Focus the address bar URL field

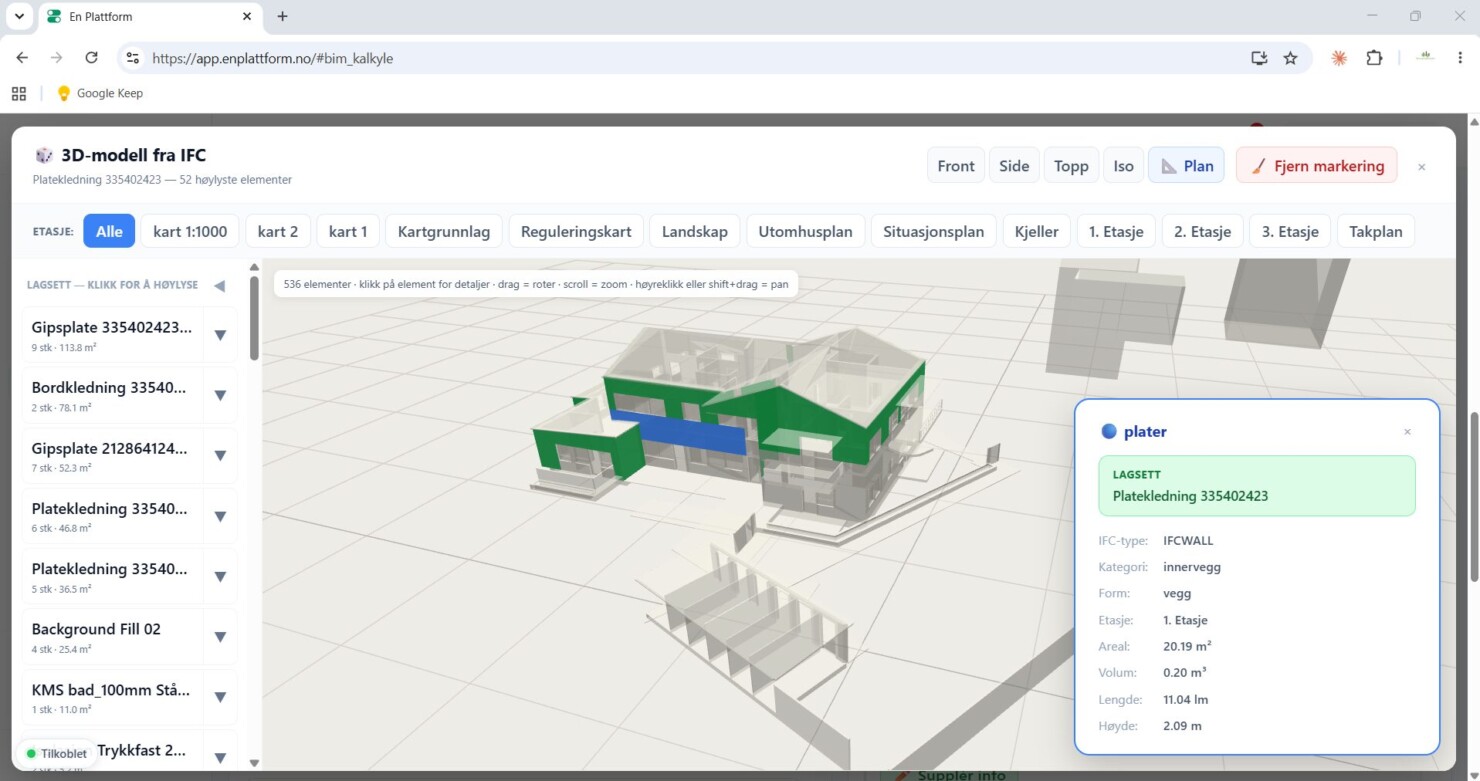pos(690,58)
